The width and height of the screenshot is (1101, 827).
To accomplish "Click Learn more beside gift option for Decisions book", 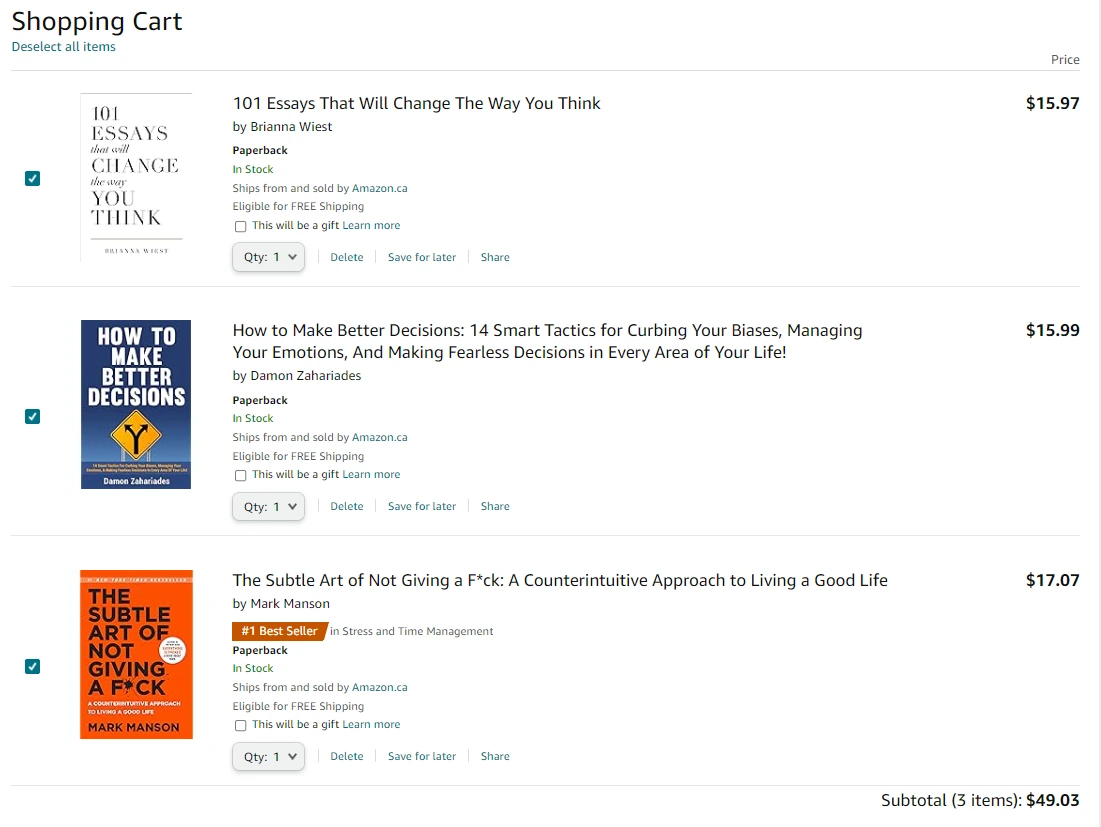I will (x=371, y=475).
